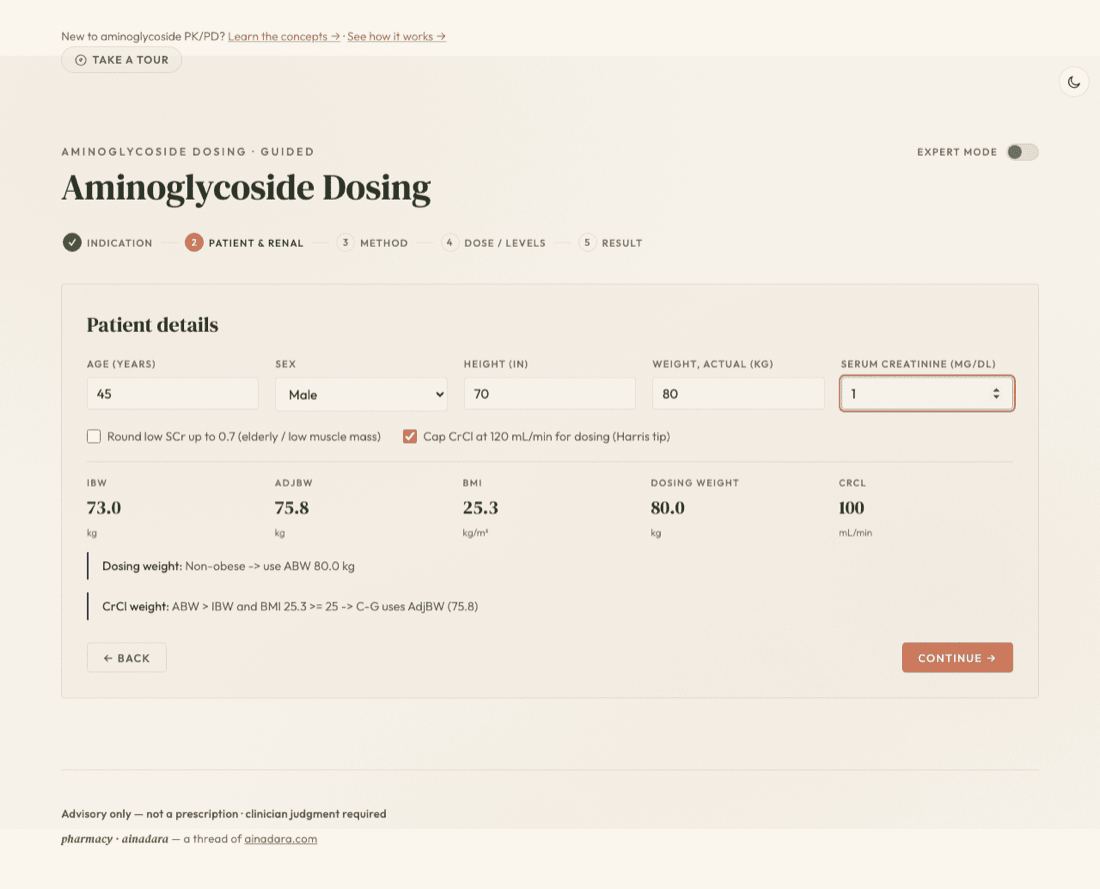1100x889 pixels.
Task: Click the CrCl weight explanation note
Action: (x=290, y=606)
